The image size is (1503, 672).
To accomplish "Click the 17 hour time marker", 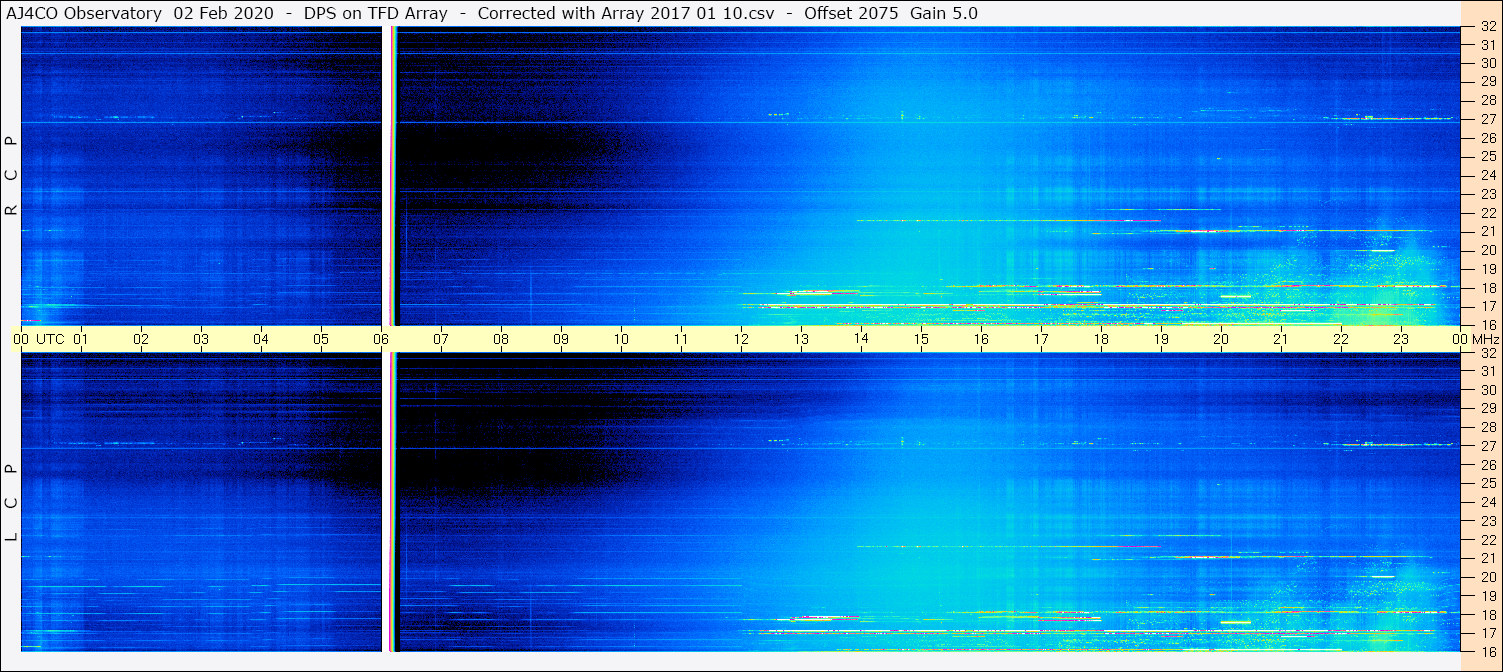I will 1041,339.
